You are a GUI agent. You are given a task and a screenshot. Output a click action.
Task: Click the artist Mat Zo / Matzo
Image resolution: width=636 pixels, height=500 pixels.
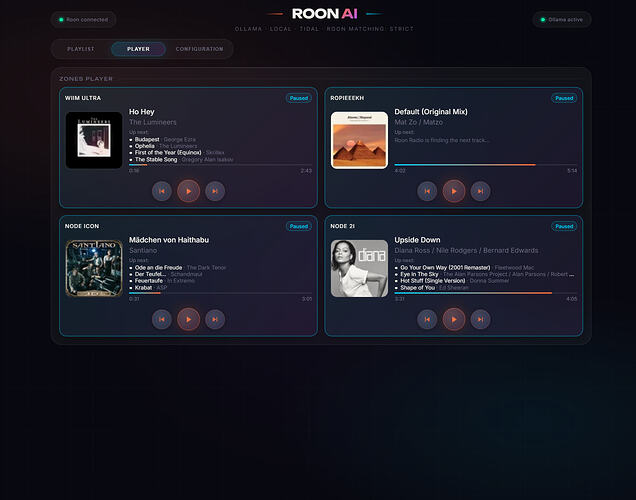click(419, 122)
